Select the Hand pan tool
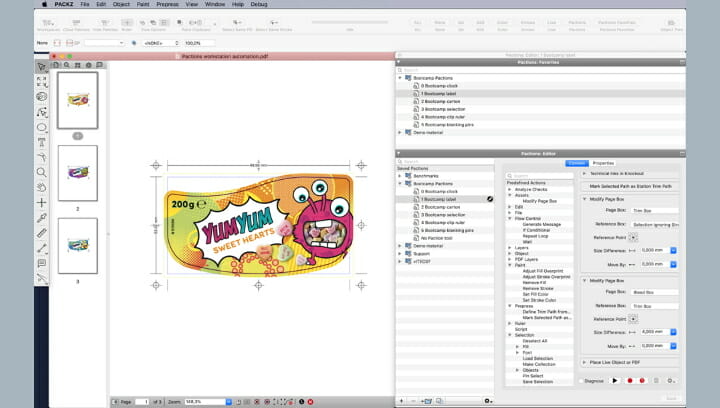The height and width of the screenshot is (408, 720). 42,187
